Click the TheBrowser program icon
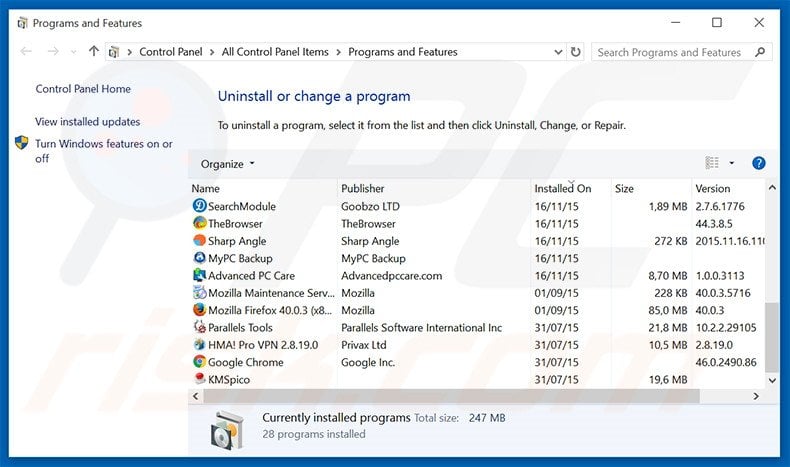The width and height of the screenshot is (790, 467). click(200, 223)
